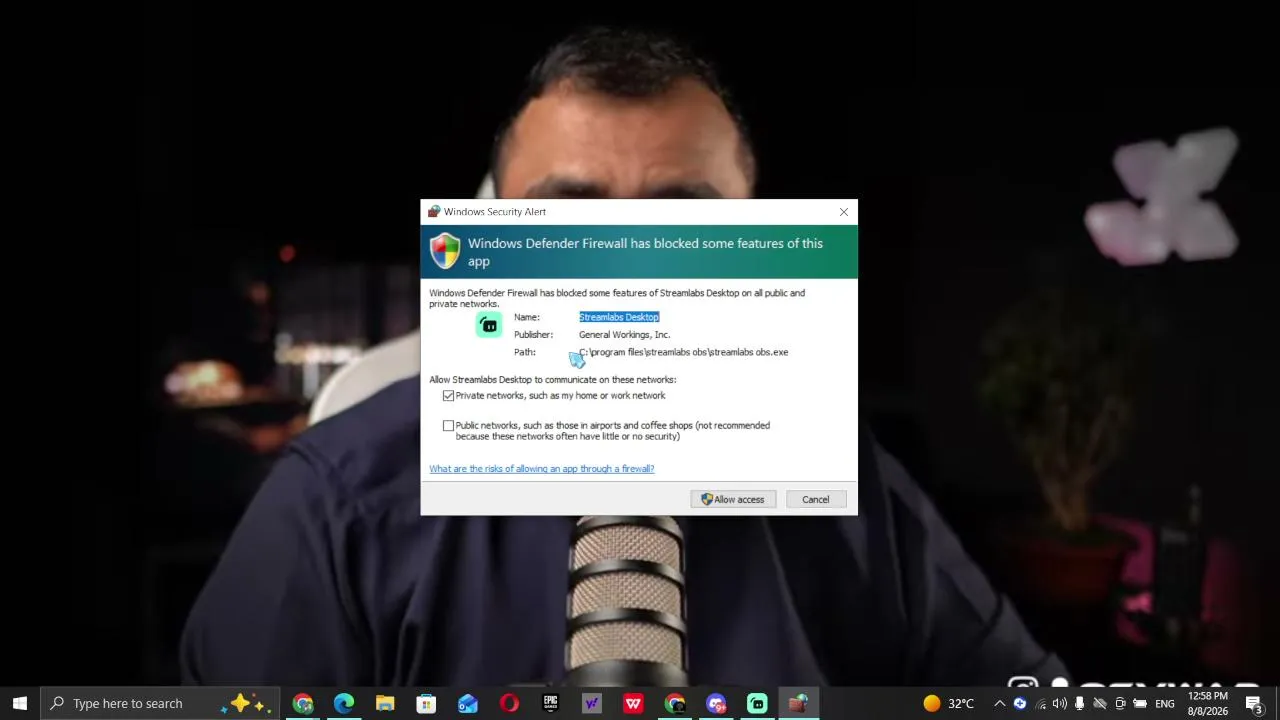The width and height of the screenshot is (1280, 720).
Task: Click the battery status tray icon
Action: coord(1140,703)
